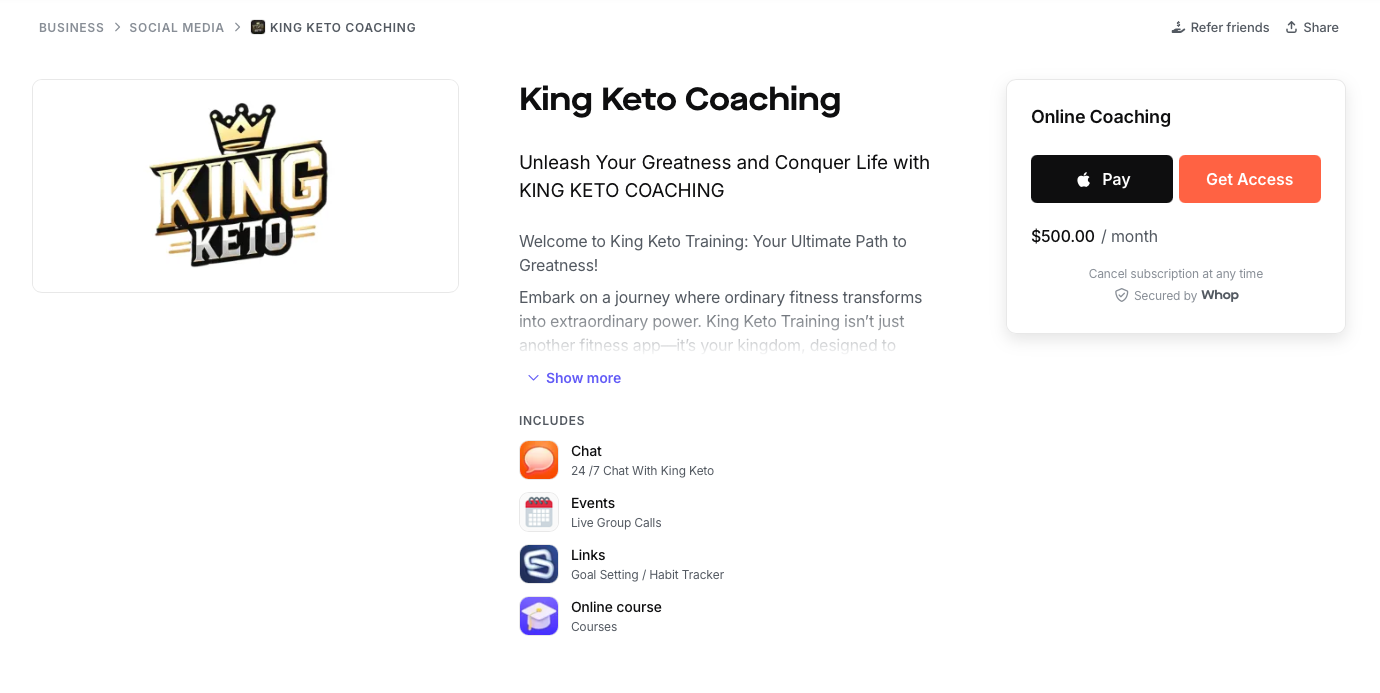Open the Online course graduation cap icon

(539, 616)
